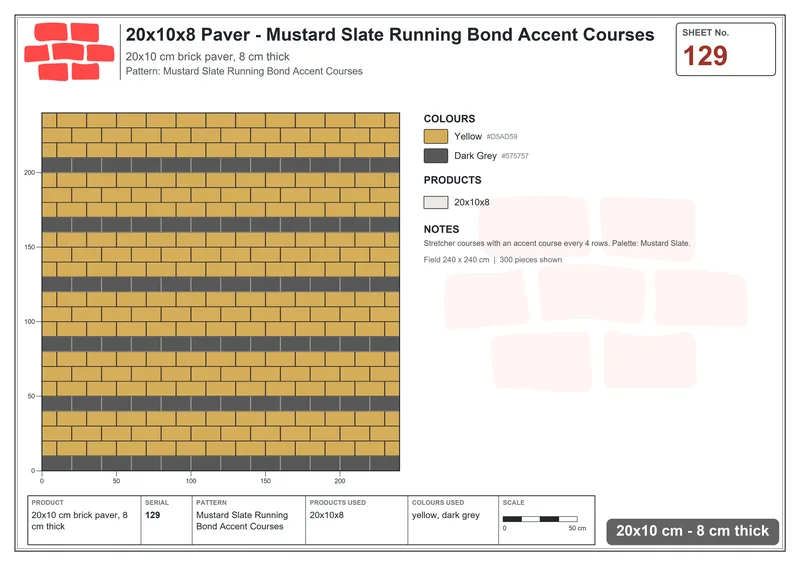Click the faded brick watermark graphic

[595, 294]
